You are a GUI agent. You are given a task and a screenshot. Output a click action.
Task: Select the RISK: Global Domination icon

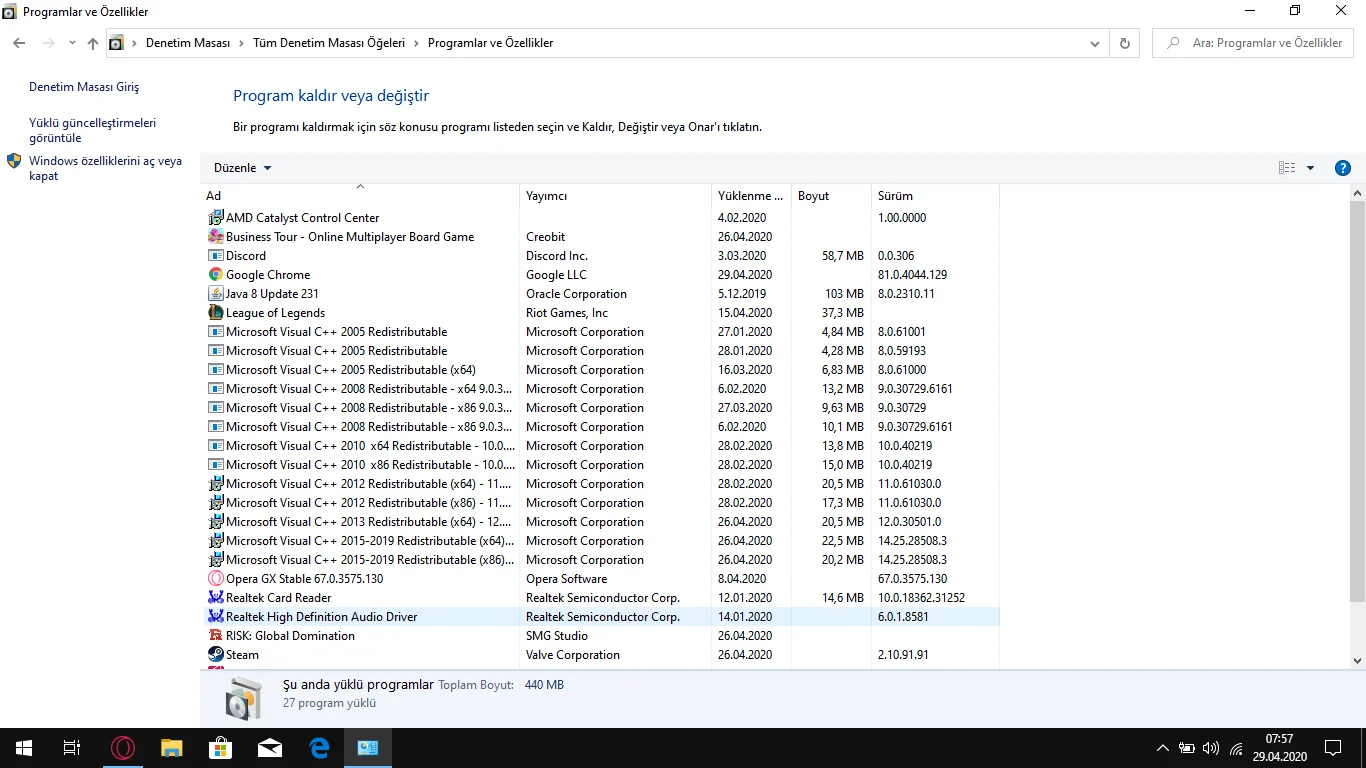coord(215,636)
